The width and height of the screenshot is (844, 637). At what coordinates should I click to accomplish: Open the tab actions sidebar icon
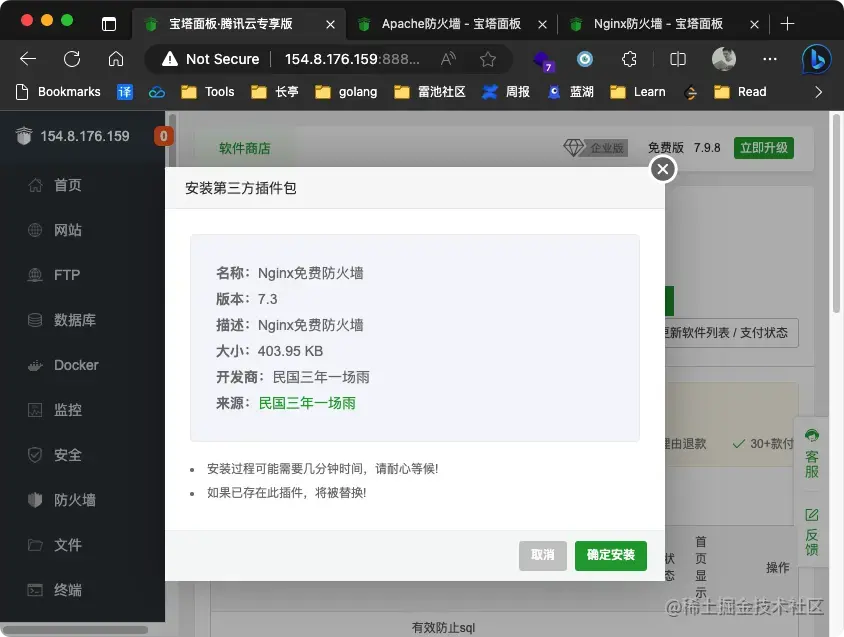[109, 24]
